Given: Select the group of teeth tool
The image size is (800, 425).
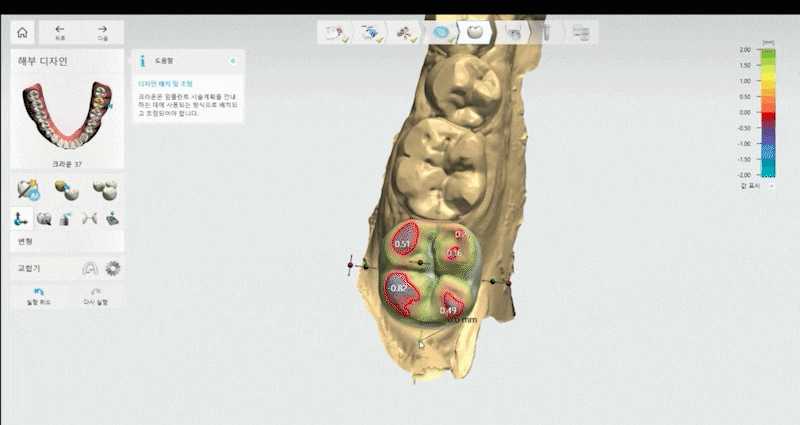Looking at the screenshot, I should coord(105,188).
